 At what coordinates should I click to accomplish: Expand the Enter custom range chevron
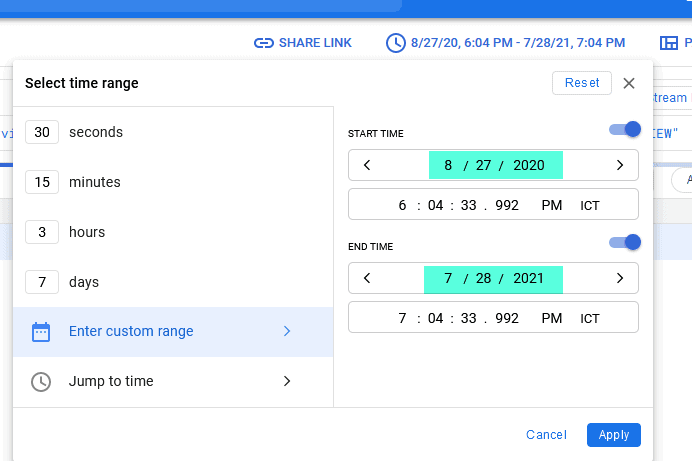287,331
